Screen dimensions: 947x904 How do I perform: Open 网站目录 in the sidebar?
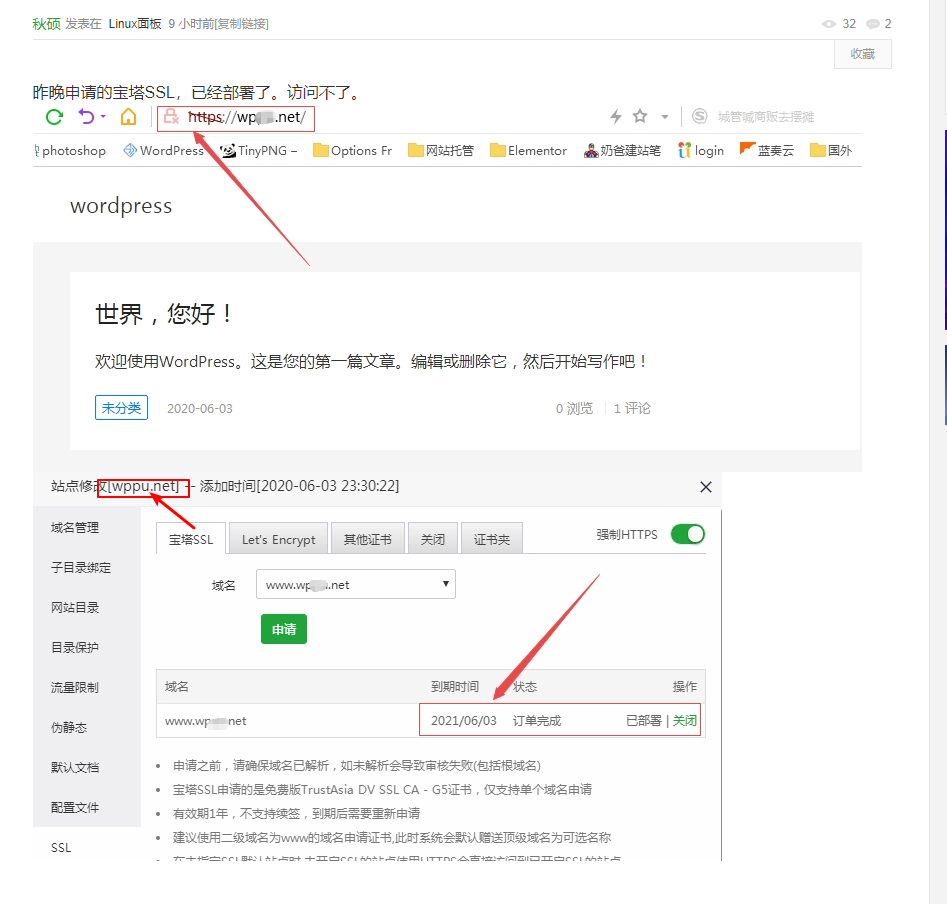(x=75, y=607)
